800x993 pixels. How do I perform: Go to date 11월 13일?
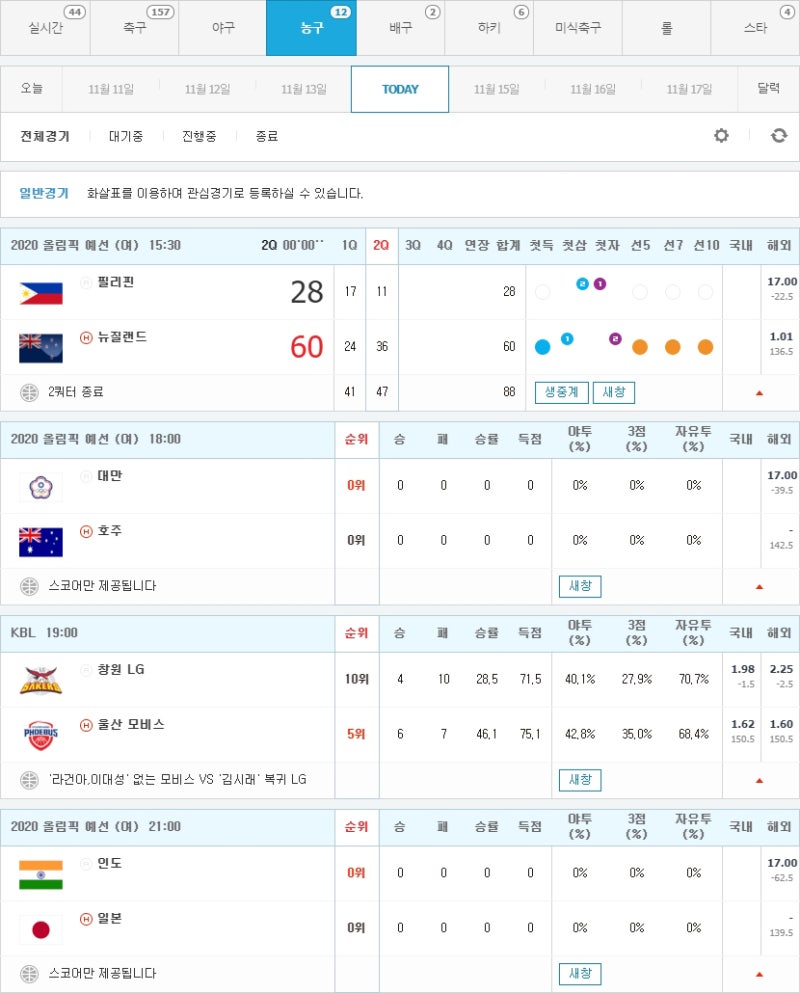(303, 89)
